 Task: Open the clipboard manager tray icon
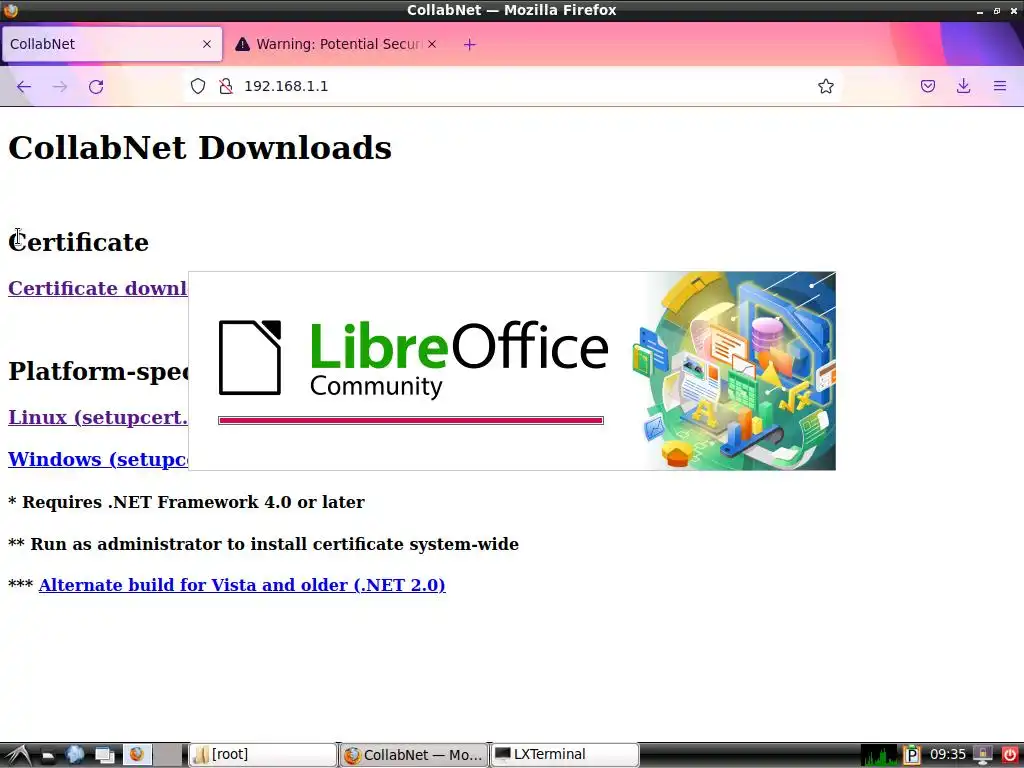click(x=912, y=756)
